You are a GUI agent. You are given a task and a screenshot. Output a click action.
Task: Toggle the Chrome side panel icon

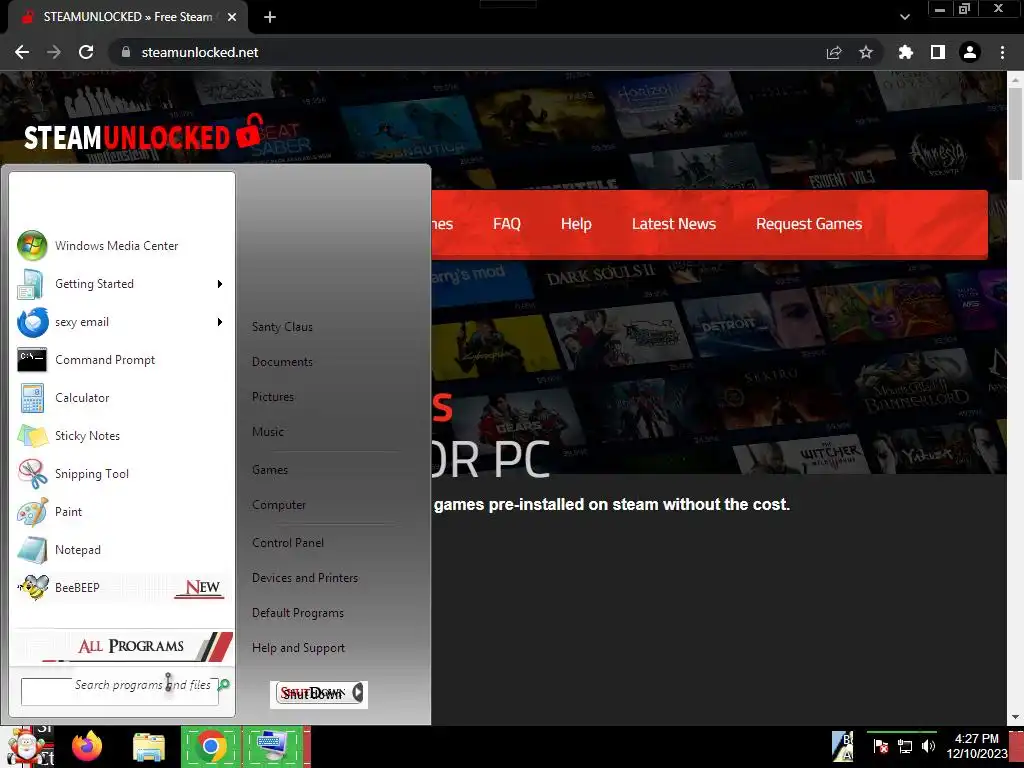coord(938,52)
